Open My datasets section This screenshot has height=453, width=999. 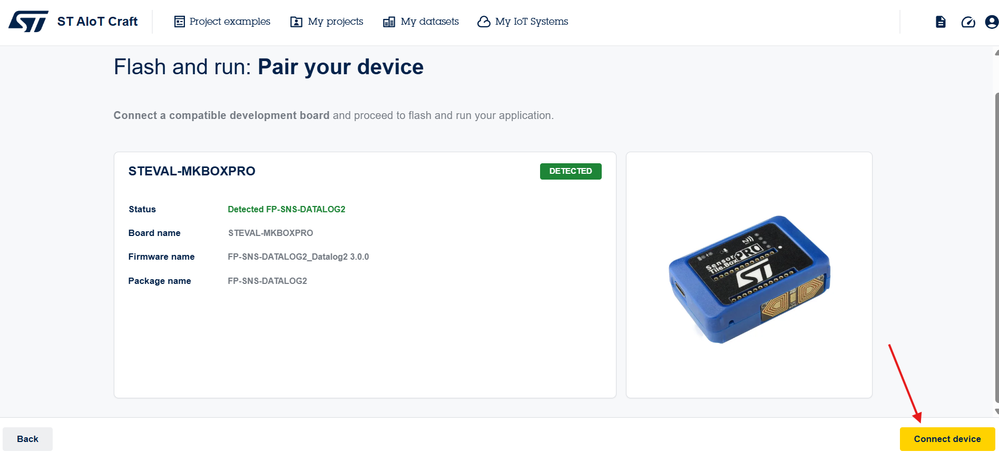tap(420, 22)
